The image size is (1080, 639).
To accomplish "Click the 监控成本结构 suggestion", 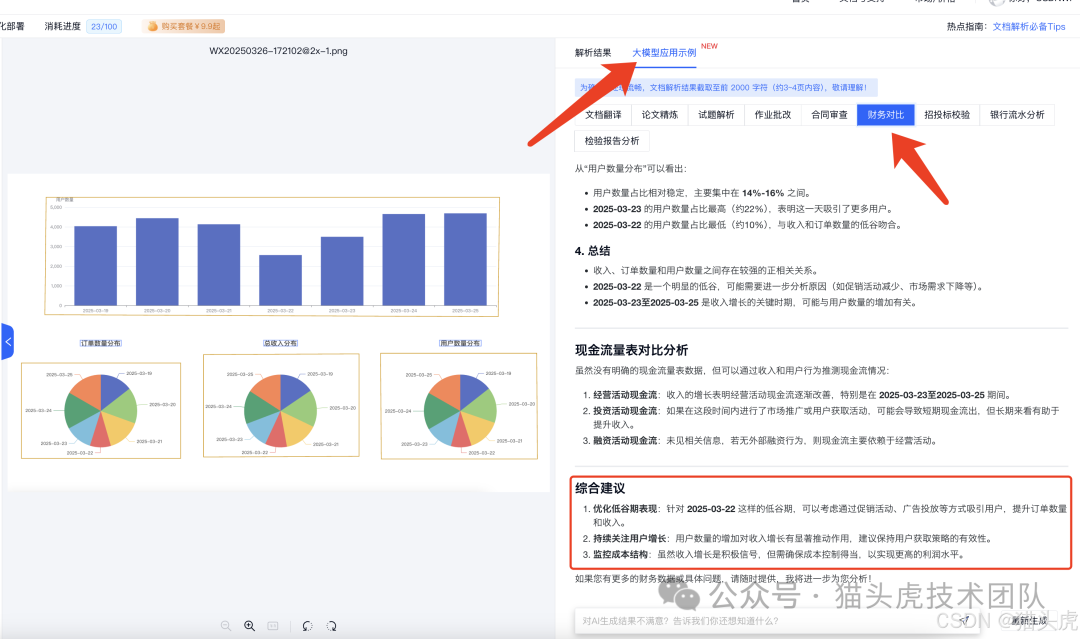I will pyautogui.click(x=775, y=554).
